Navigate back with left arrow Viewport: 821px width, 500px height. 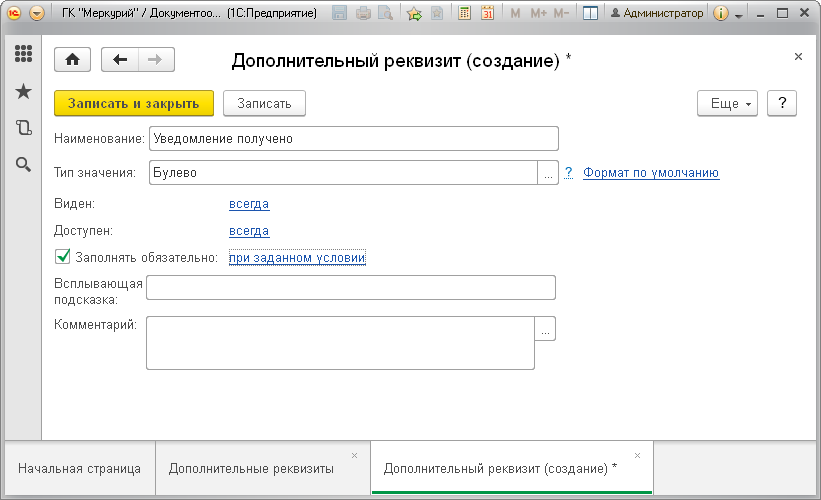point(120,60)
